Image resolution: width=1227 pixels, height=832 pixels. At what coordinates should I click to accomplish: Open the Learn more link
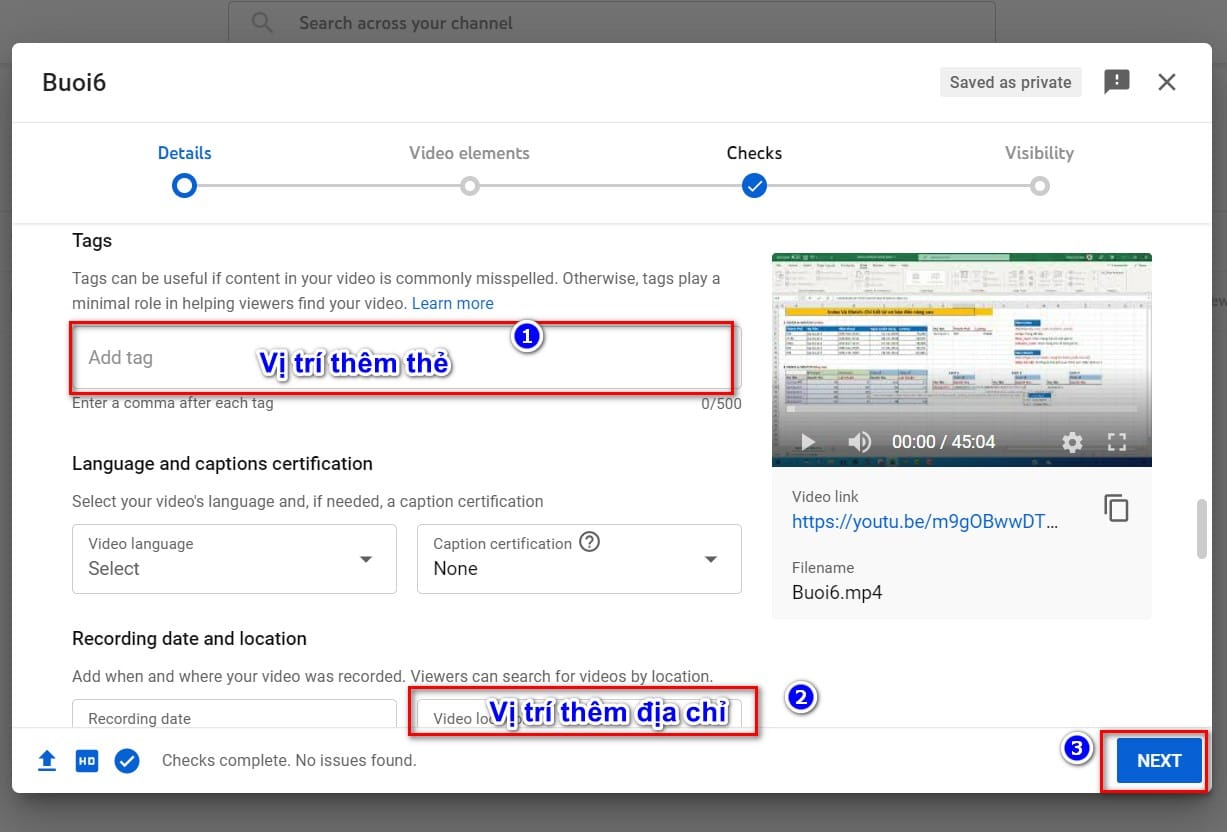pyautogui.click(x=452, y=303)
